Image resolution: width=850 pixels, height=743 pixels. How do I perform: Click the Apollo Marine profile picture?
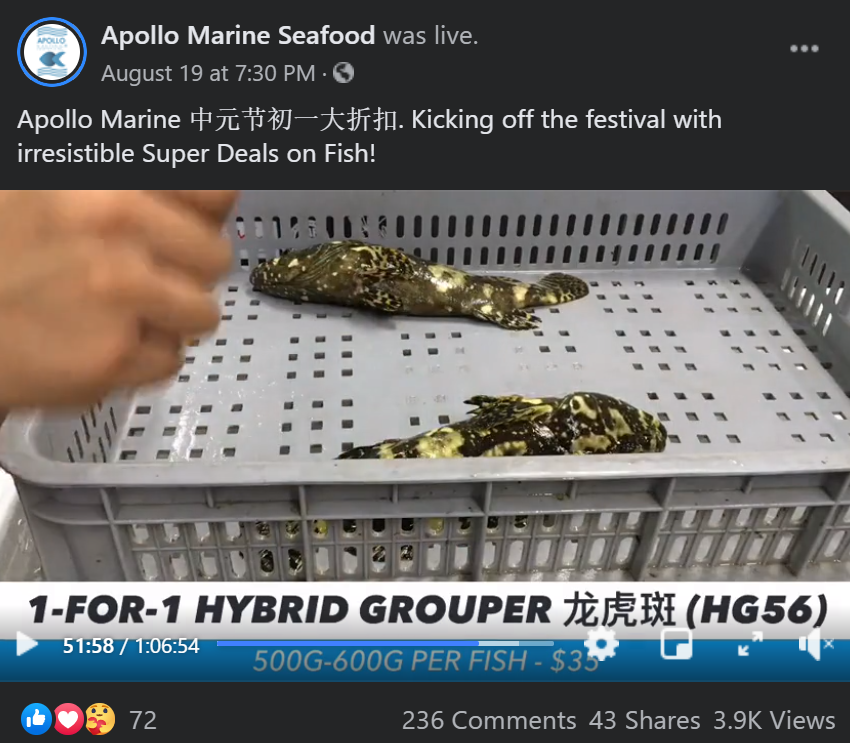coord(52,52)
